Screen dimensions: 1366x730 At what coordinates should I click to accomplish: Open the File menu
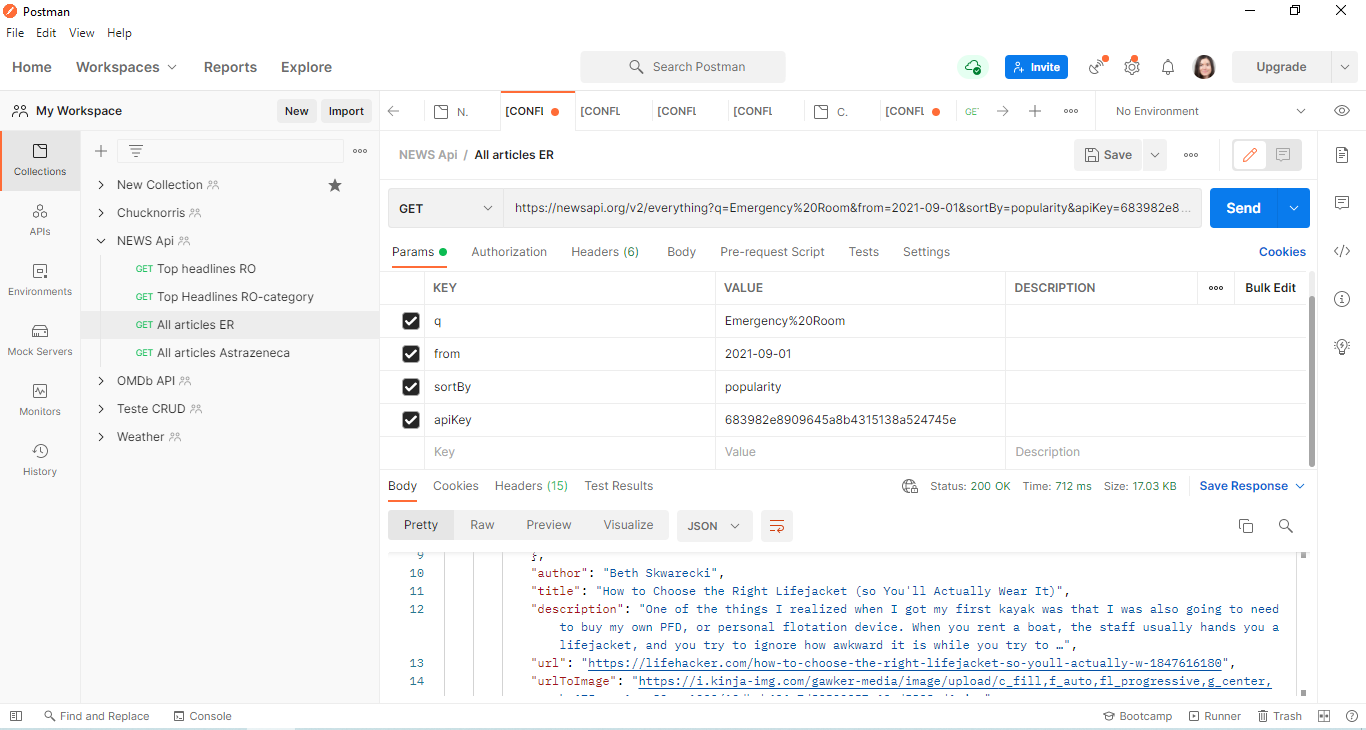(15, 33)
